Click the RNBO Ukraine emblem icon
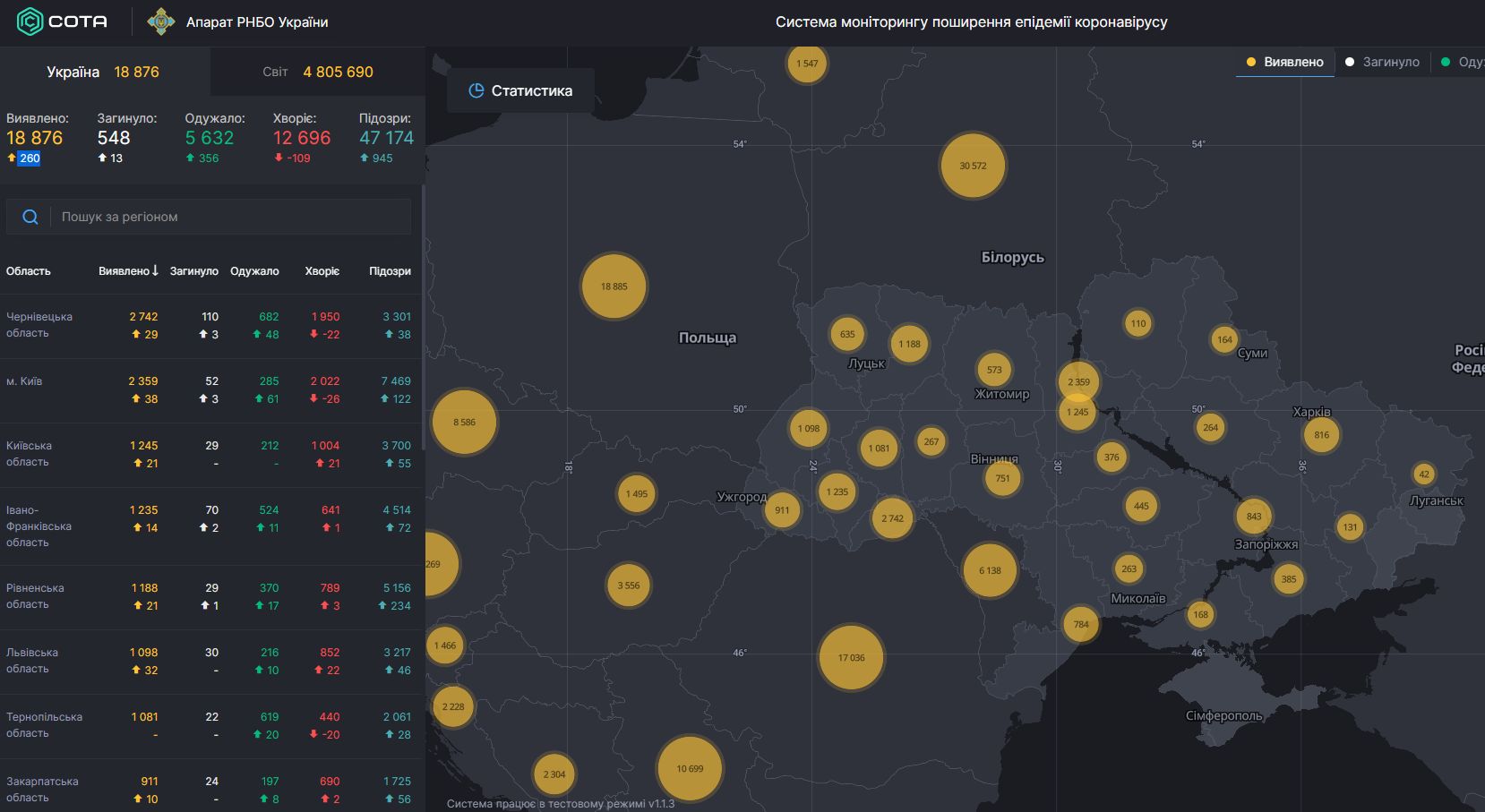Viewport: 1485px width, 812px height. coord(161,21)
